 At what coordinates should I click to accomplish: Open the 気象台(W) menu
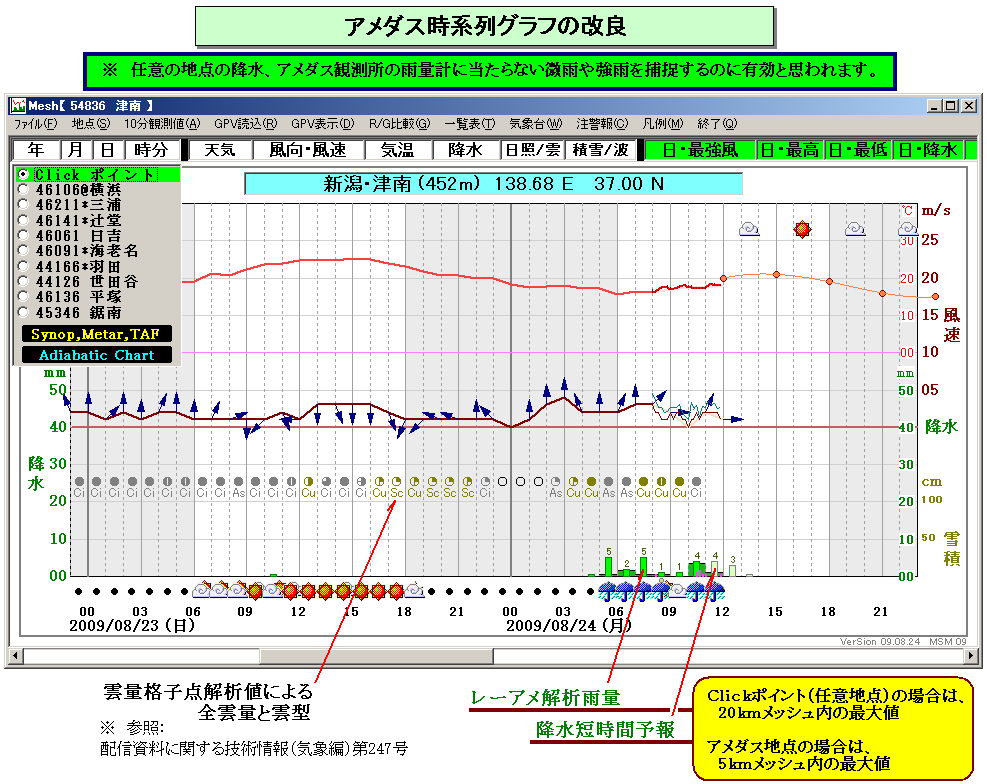tap(536, 124)
